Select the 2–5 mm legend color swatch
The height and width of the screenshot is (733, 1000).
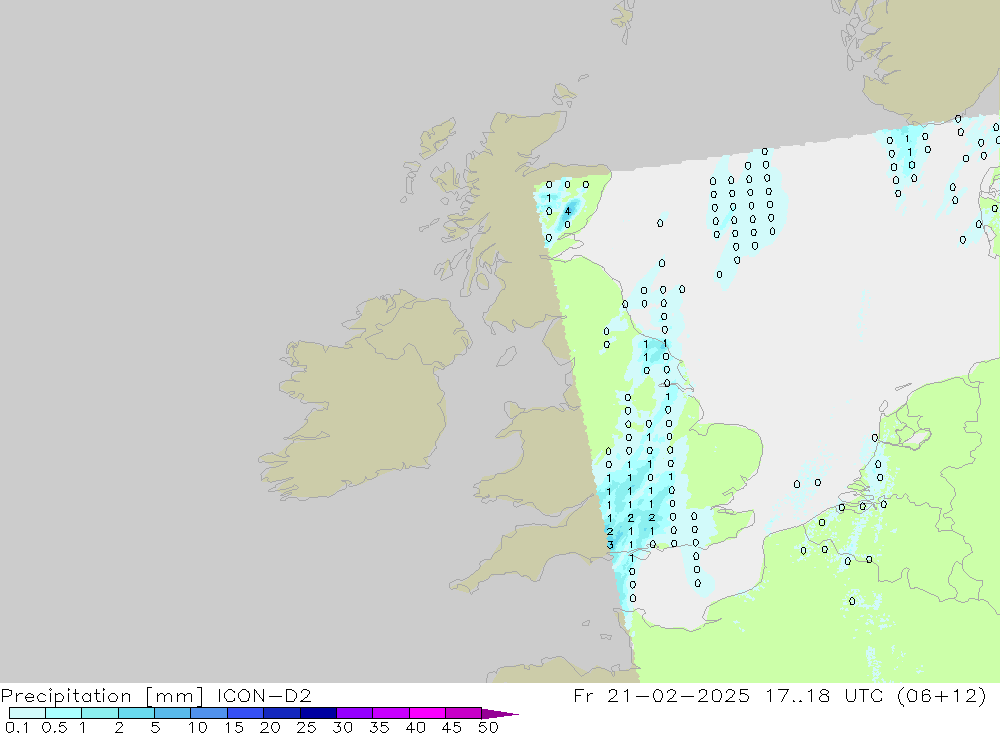coord(136,713)
